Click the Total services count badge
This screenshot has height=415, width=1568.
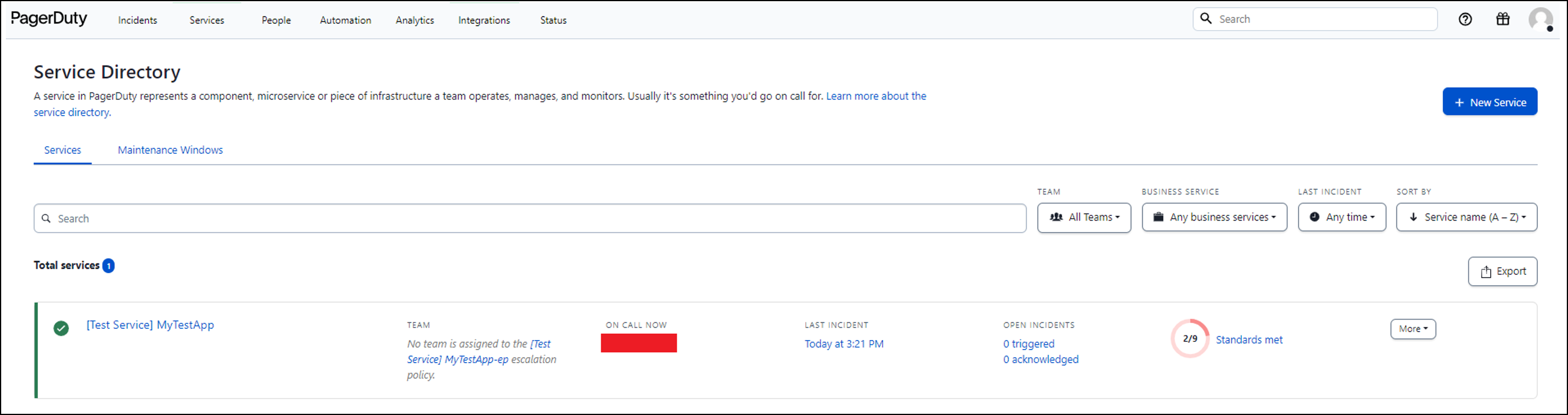tap(109, 266)
